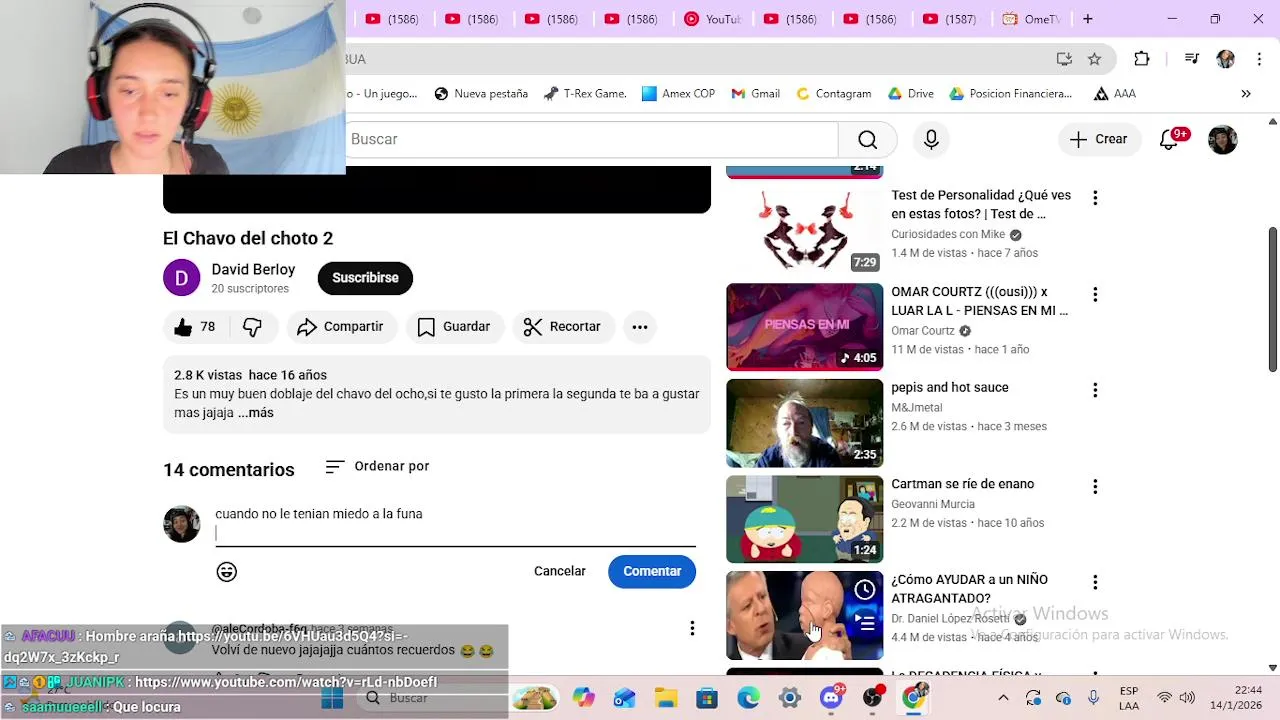
Task: Switch to the OmeTV tab
Action: click(1032, 19)
